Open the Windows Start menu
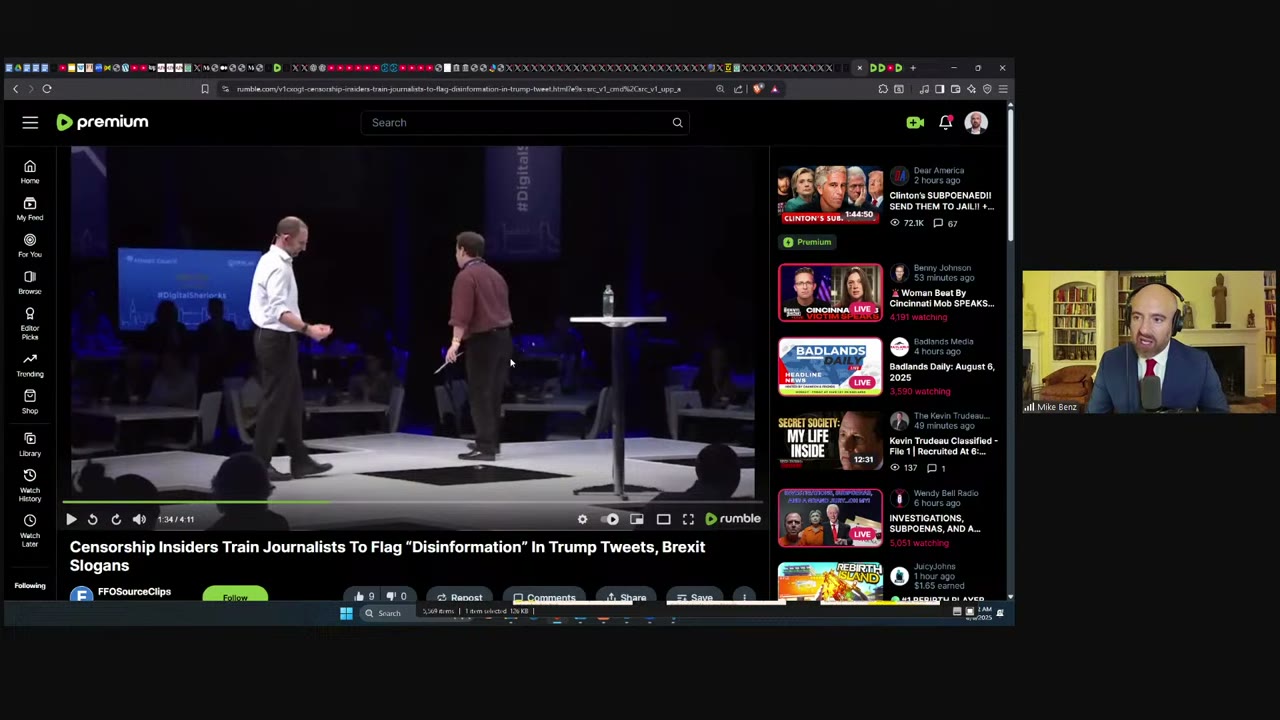The height and width of the screenshot is (720, 1280). [x=346, y=613]
